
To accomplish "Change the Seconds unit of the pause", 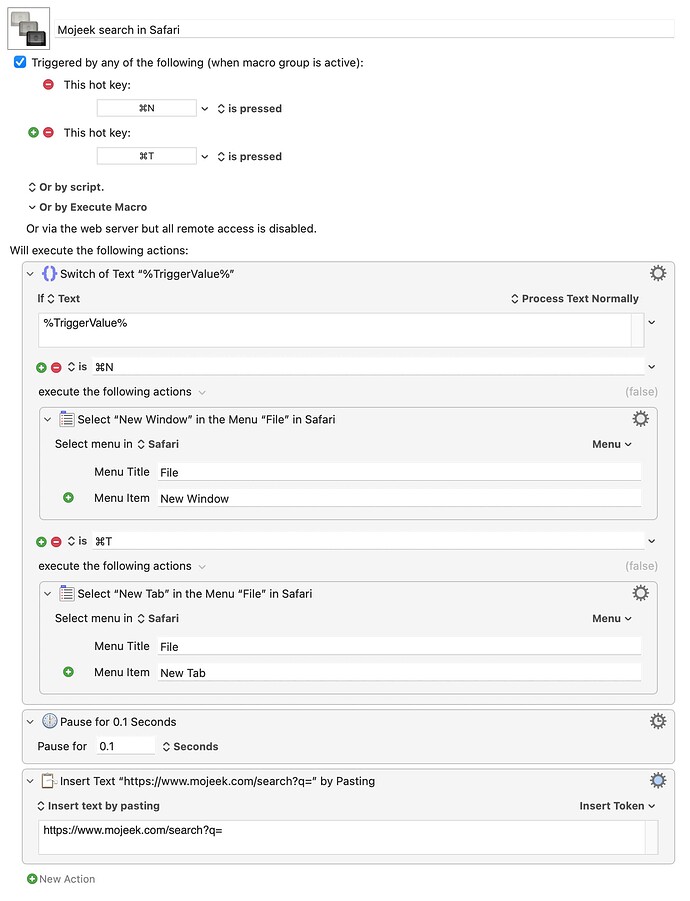I will 190,746.
